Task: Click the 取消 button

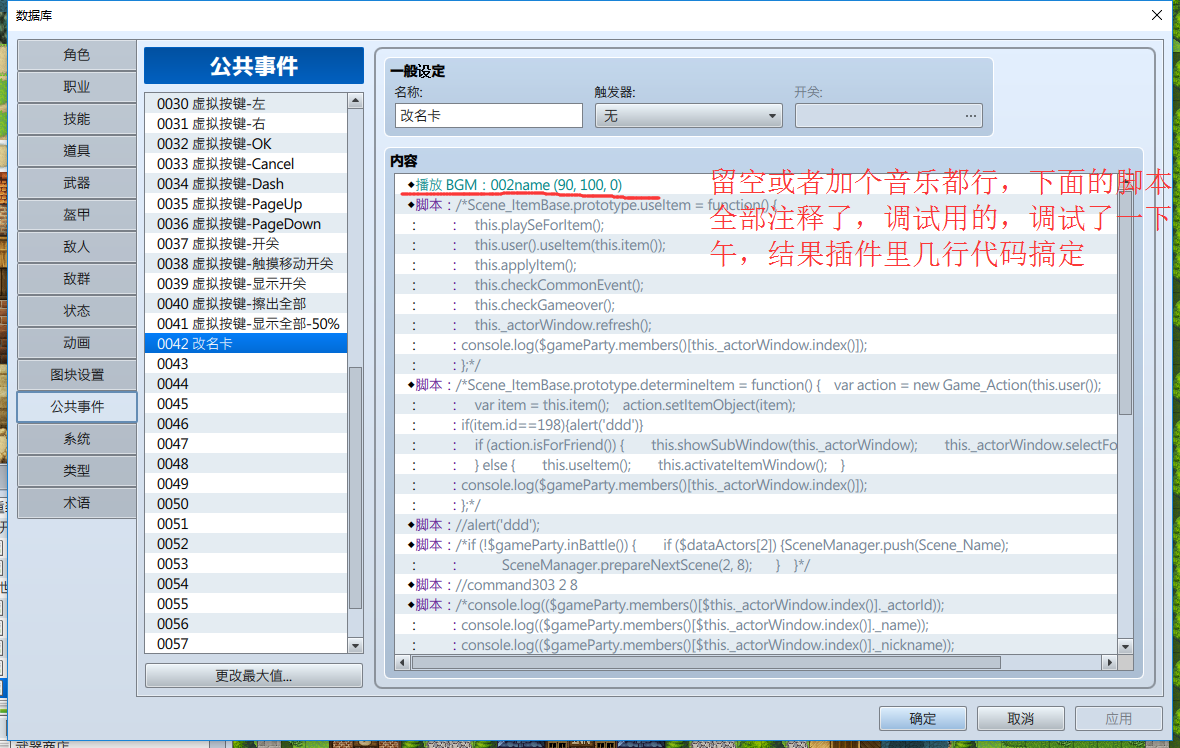Action: click(x=1020, y=719)
